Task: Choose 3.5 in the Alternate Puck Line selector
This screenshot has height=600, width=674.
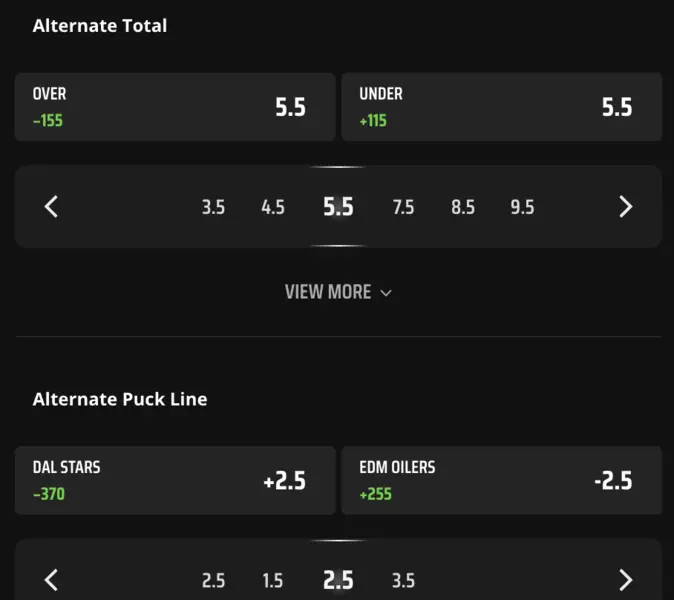Action: pos(403,581)
